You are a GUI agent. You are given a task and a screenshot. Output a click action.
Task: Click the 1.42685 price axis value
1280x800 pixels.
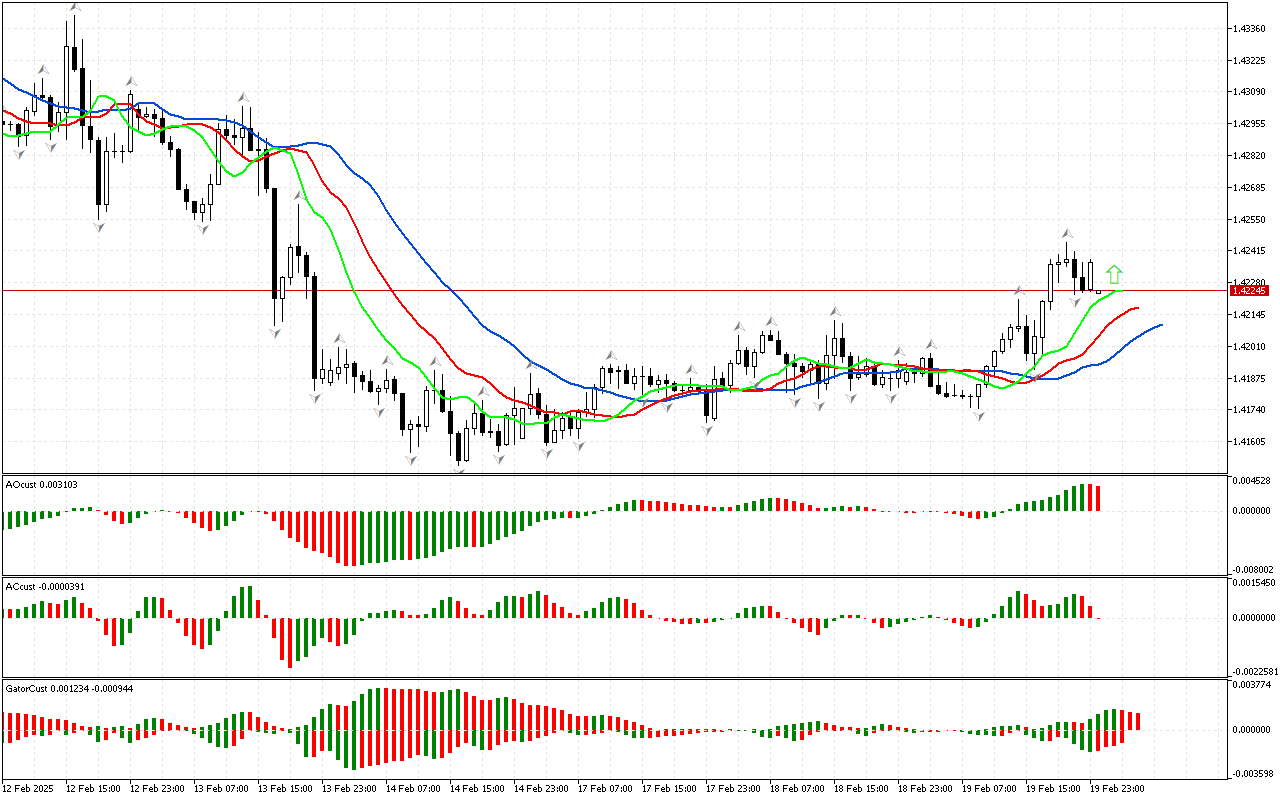(x=1249, y=187)
